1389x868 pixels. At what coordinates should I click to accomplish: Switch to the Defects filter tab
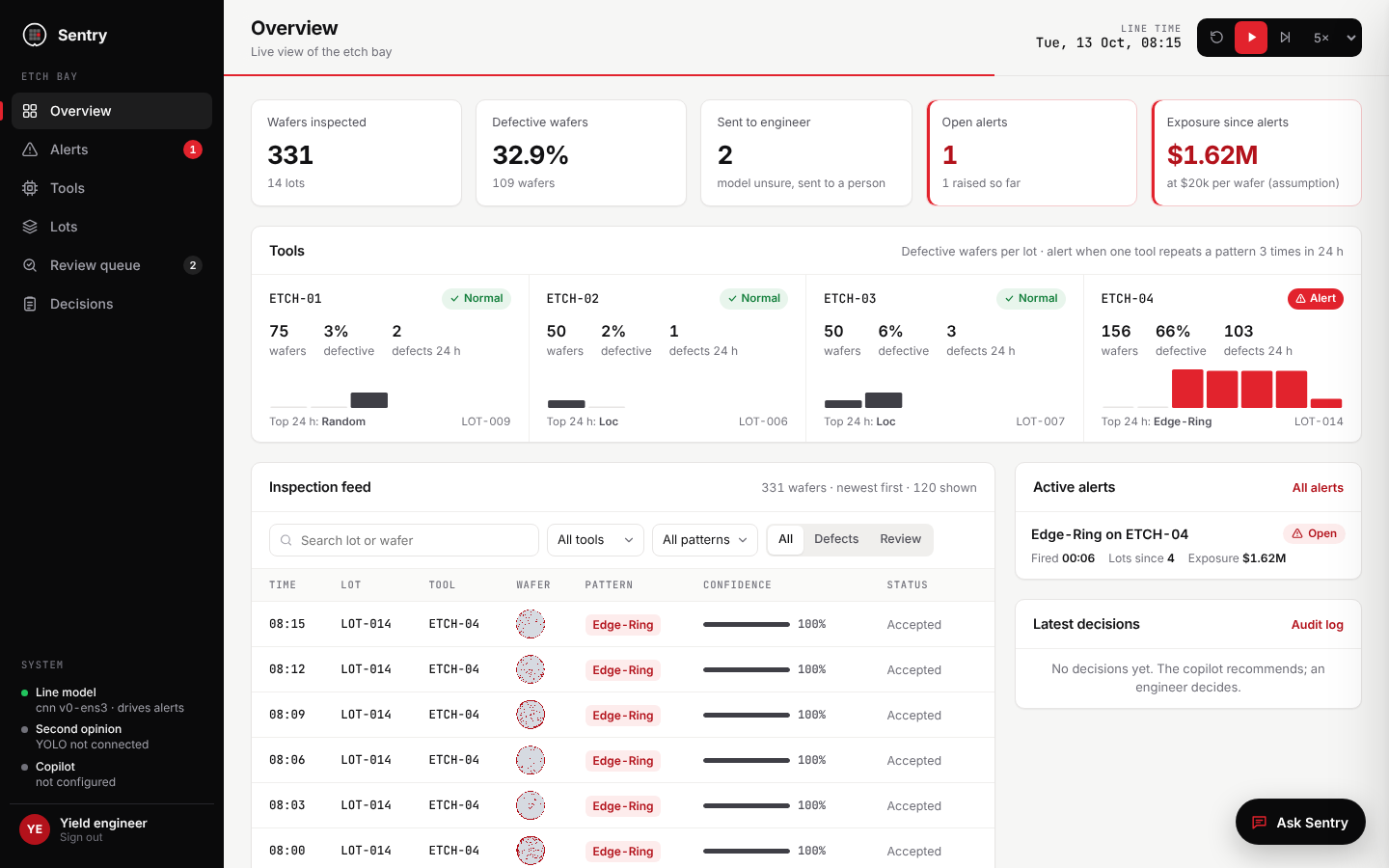click(836, 539)
